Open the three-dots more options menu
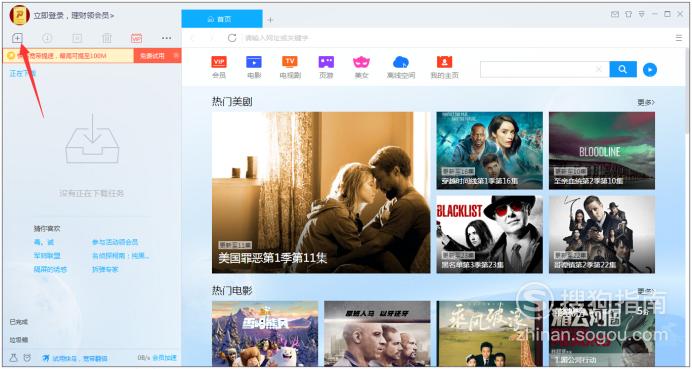692x369 pixels. pyautogui.click(x=166, y=38)
